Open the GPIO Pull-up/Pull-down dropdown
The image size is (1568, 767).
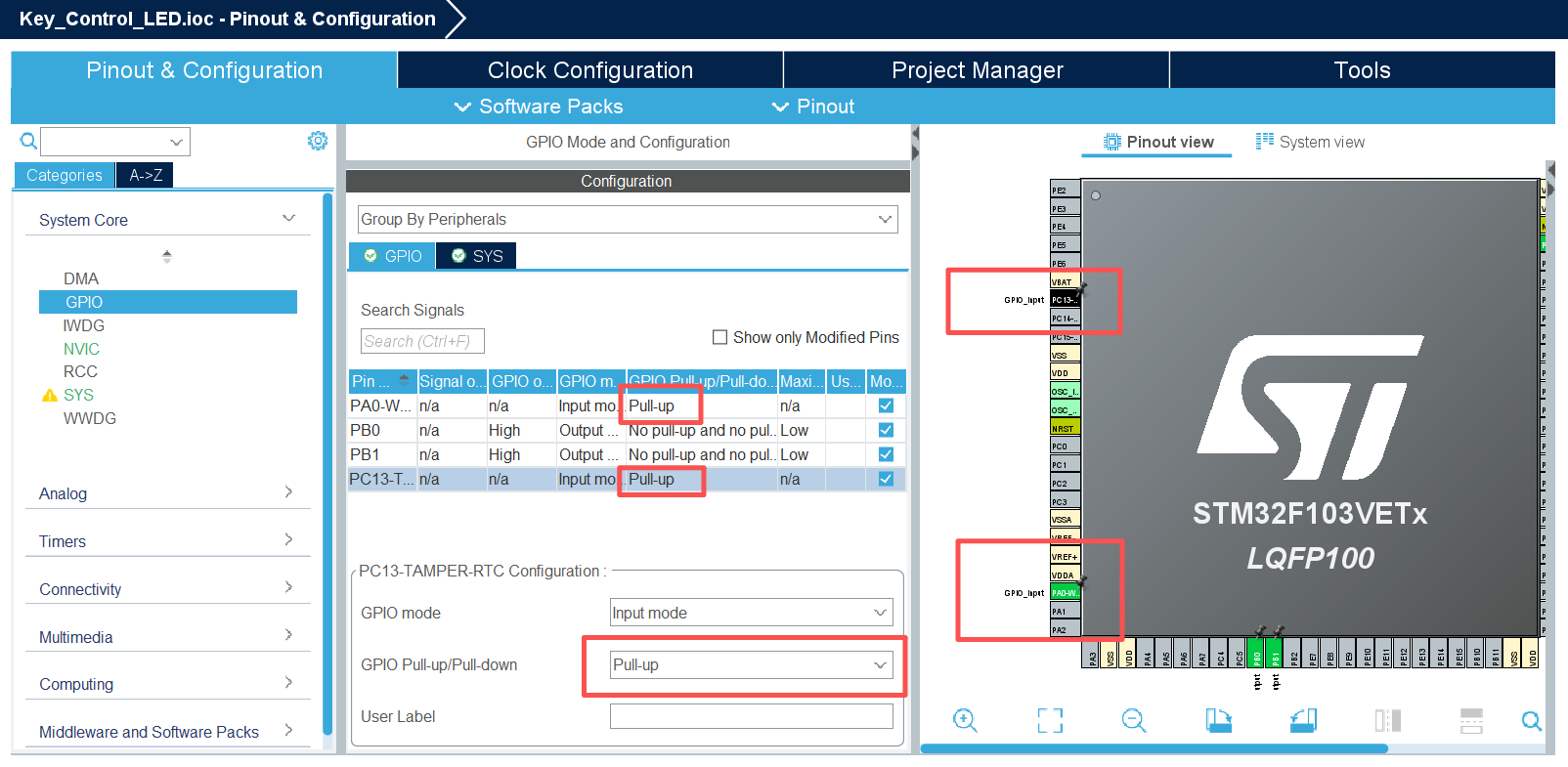tap(880, 664)
